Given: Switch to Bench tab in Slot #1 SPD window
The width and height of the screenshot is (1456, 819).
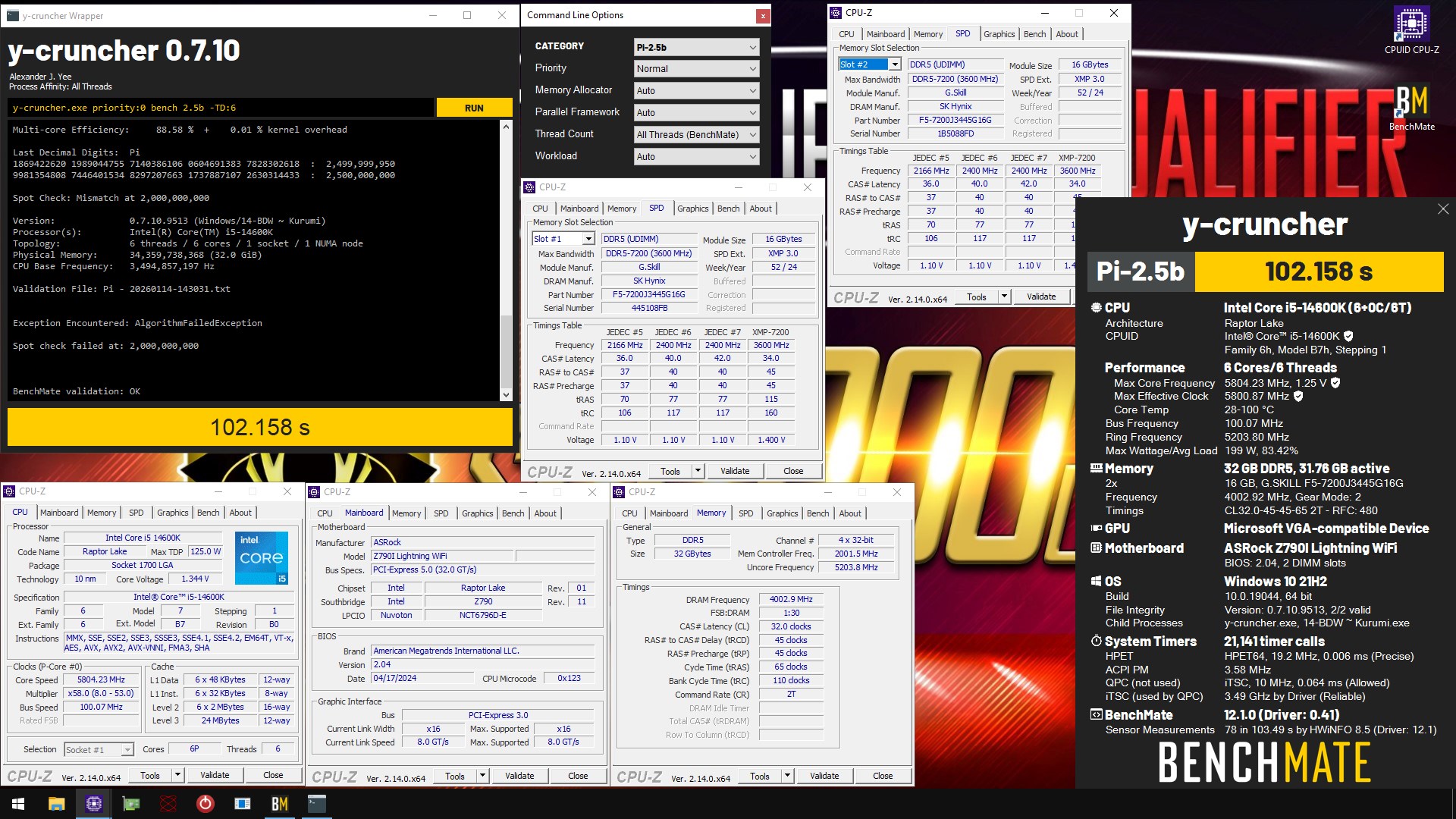Looking at the screenshot, I should (728, 209).
